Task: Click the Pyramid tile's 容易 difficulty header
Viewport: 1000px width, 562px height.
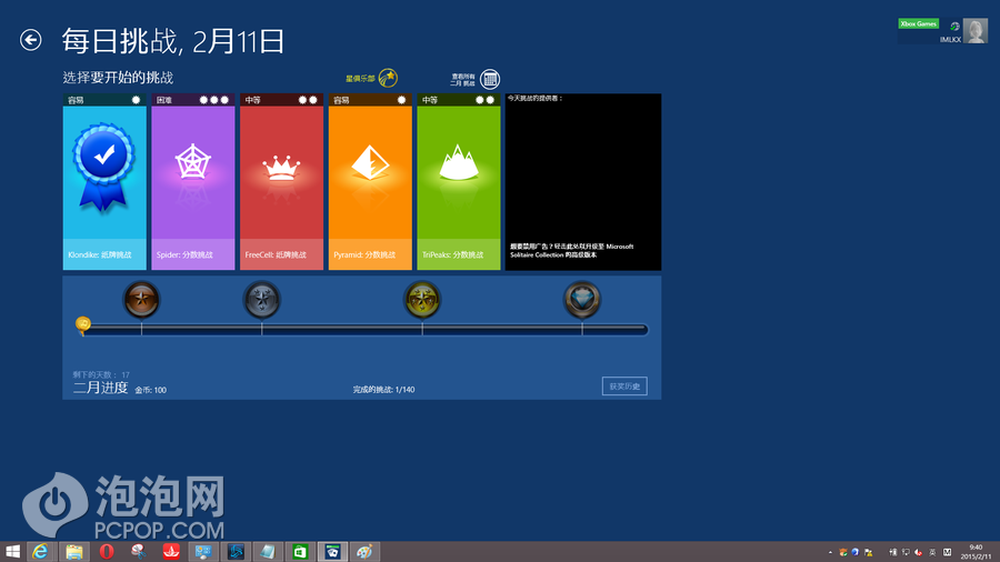Action: pyautogui.click(x=370, y=100)
